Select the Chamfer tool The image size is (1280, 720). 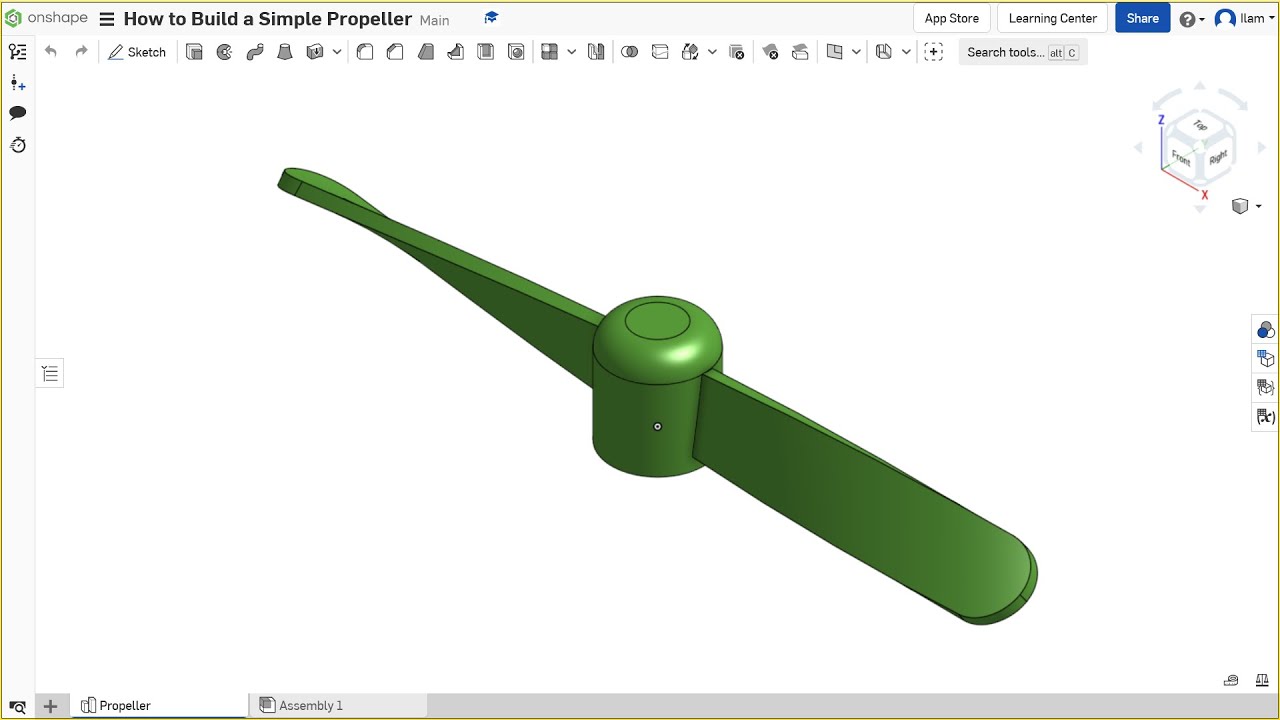[395, 52]
